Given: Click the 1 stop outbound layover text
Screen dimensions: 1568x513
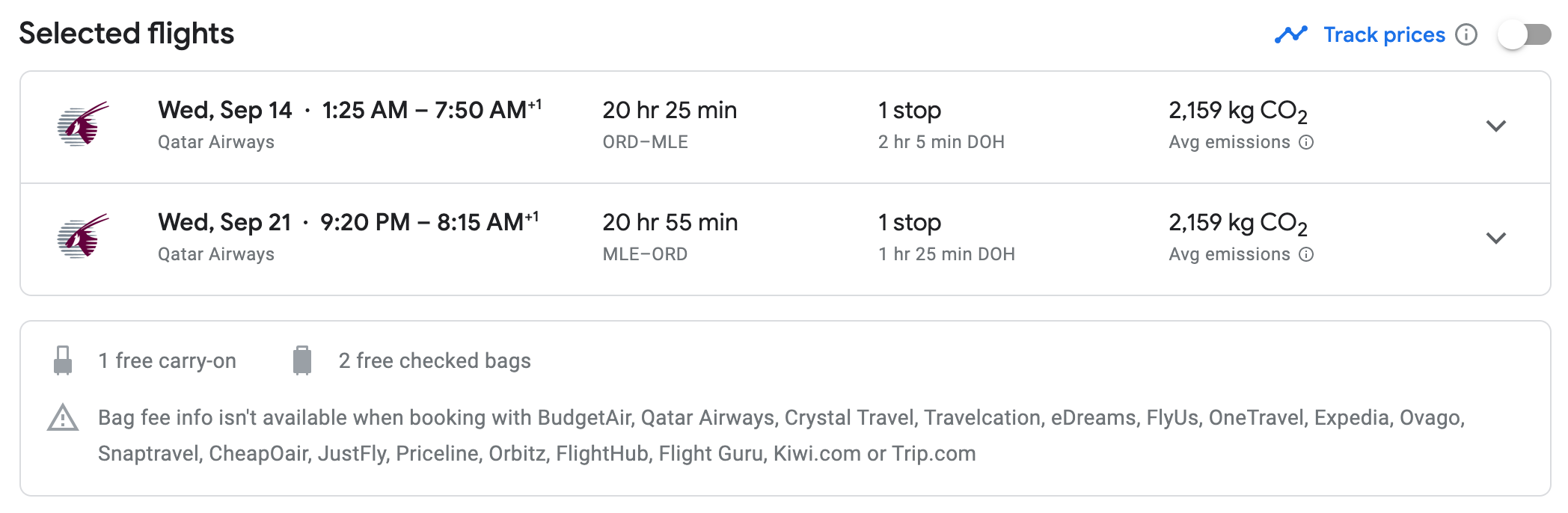Looking at the screenshot, I should coord(910,111).
